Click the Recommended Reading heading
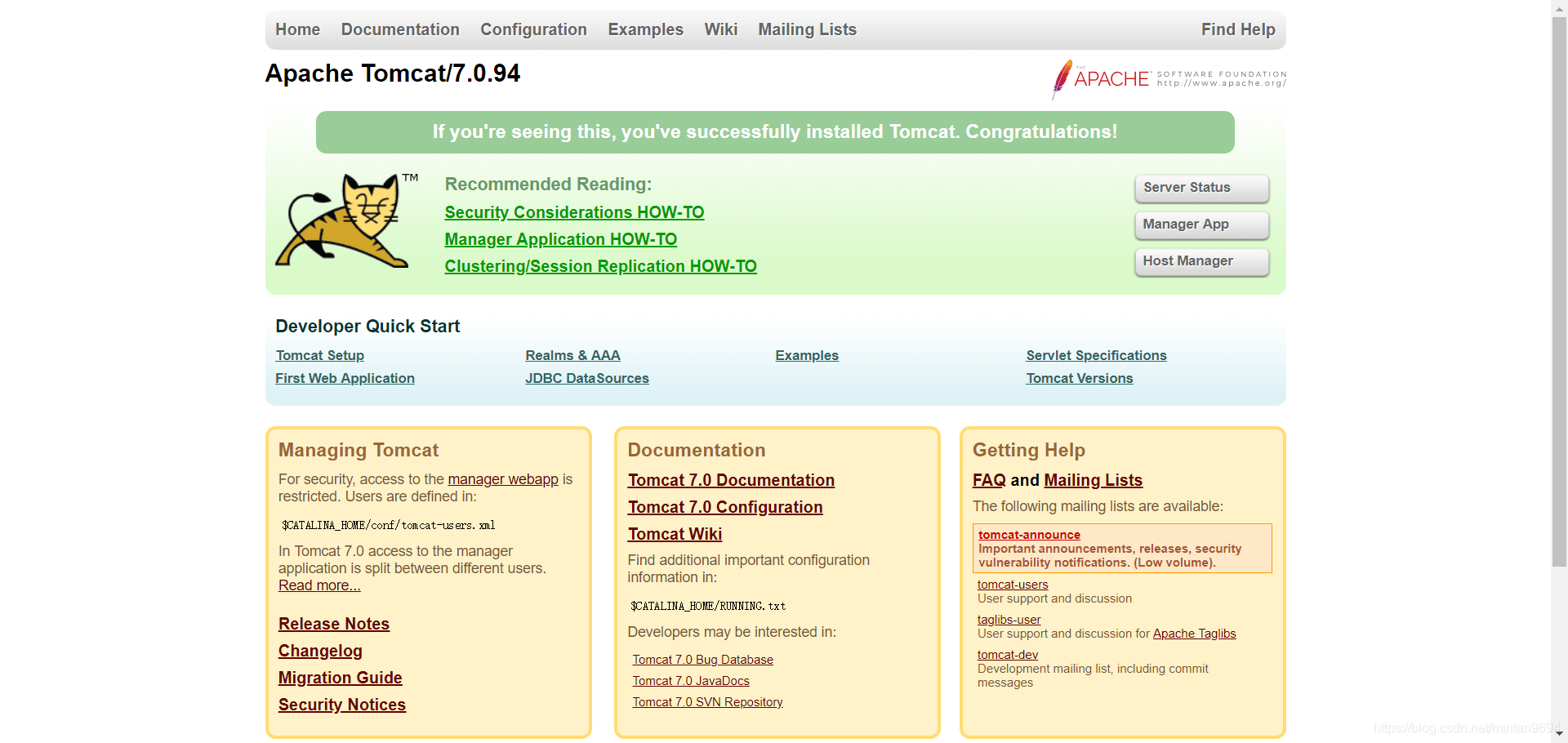The image size is (1568, 743). (x=548, y=185)
